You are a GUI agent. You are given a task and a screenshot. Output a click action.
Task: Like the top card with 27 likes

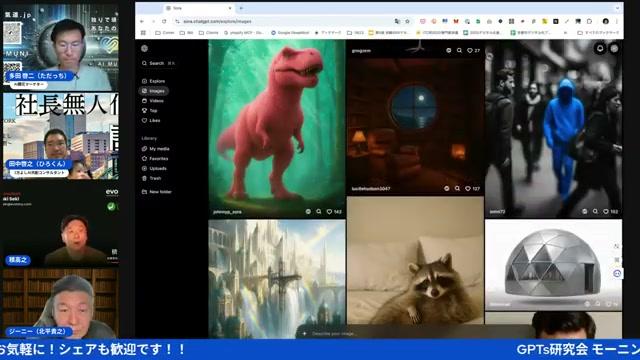tap(470, 51)
